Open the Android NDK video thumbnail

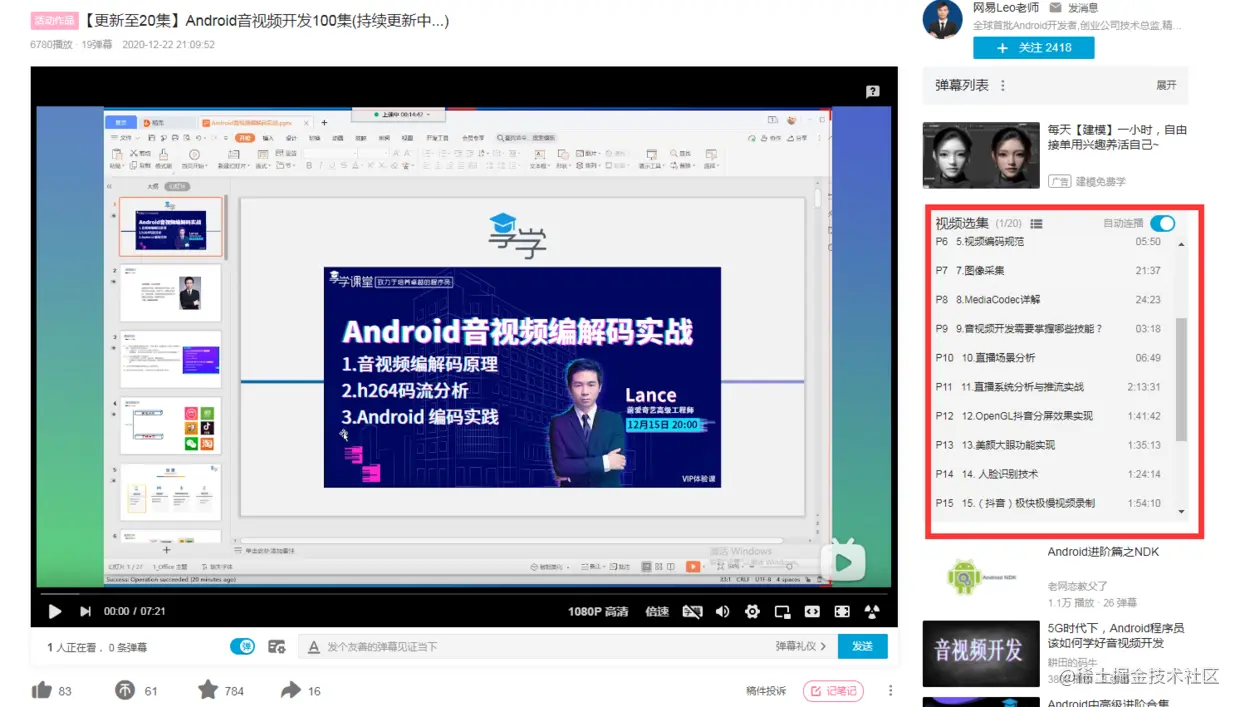pyautogui.click(x=981, y=576)
